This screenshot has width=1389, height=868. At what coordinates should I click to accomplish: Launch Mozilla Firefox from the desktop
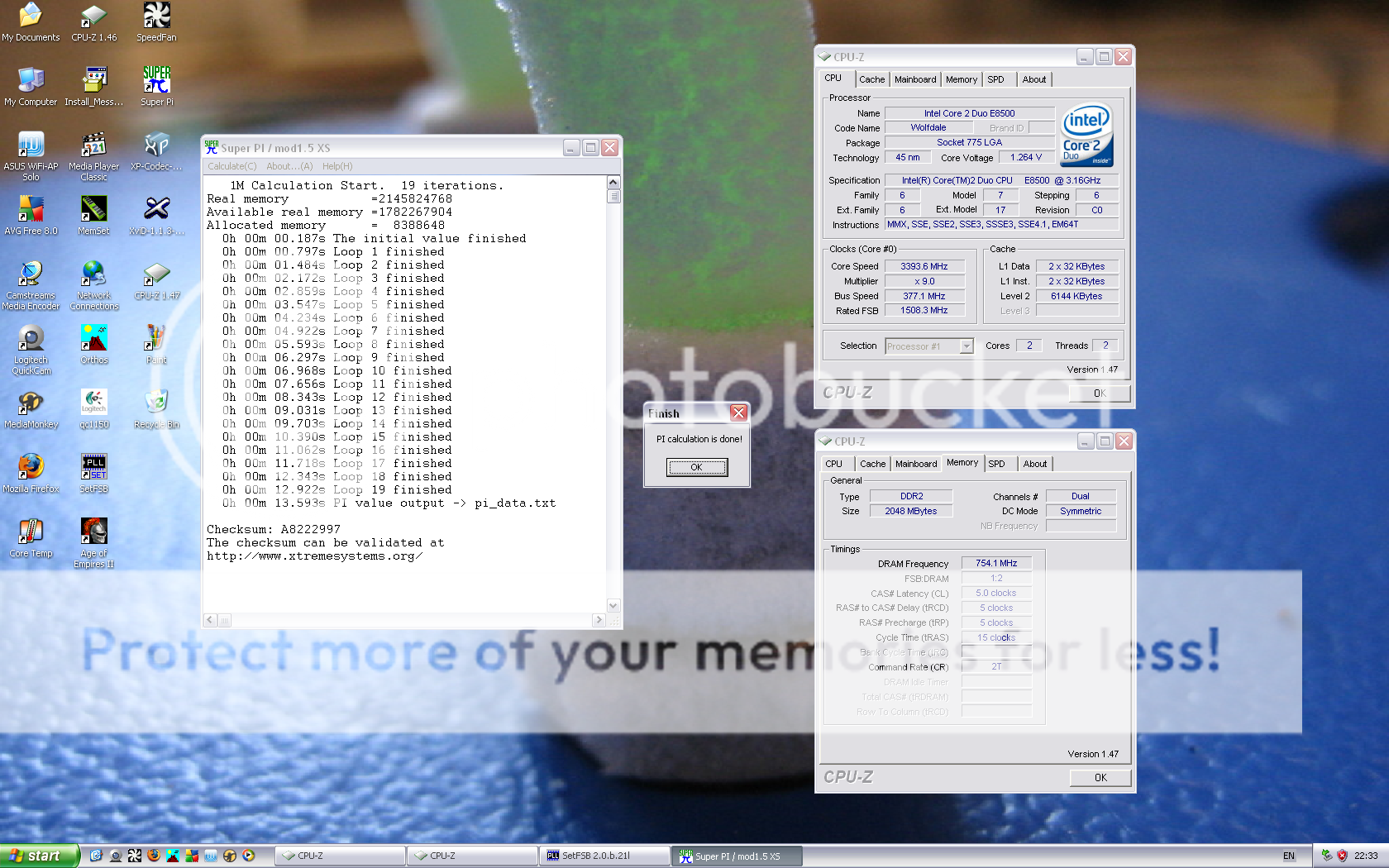pos(31,473)
